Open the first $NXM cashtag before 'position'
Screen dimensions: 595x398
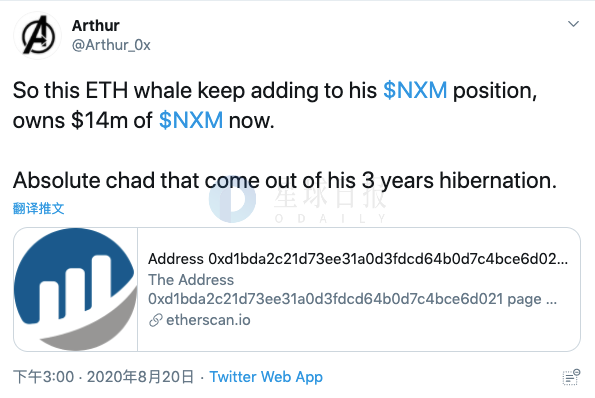(415, 91)
